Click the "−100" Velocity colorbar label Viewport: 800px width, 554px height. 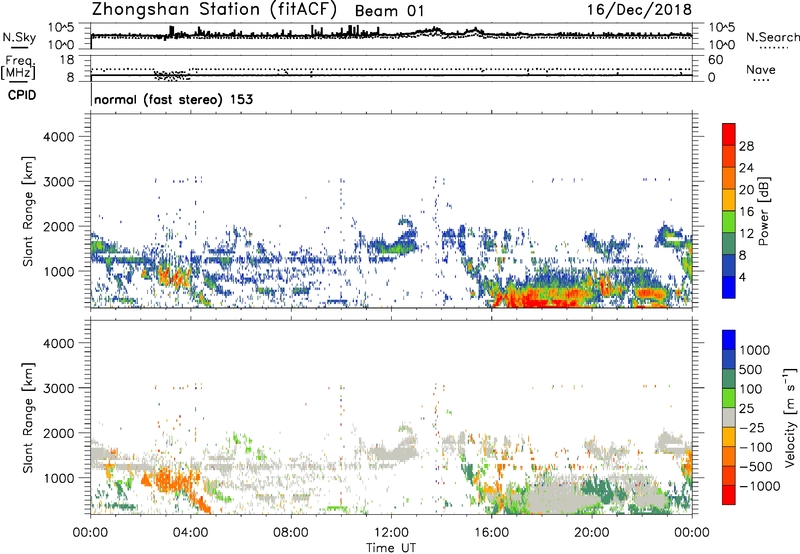(x=756, y=447)
